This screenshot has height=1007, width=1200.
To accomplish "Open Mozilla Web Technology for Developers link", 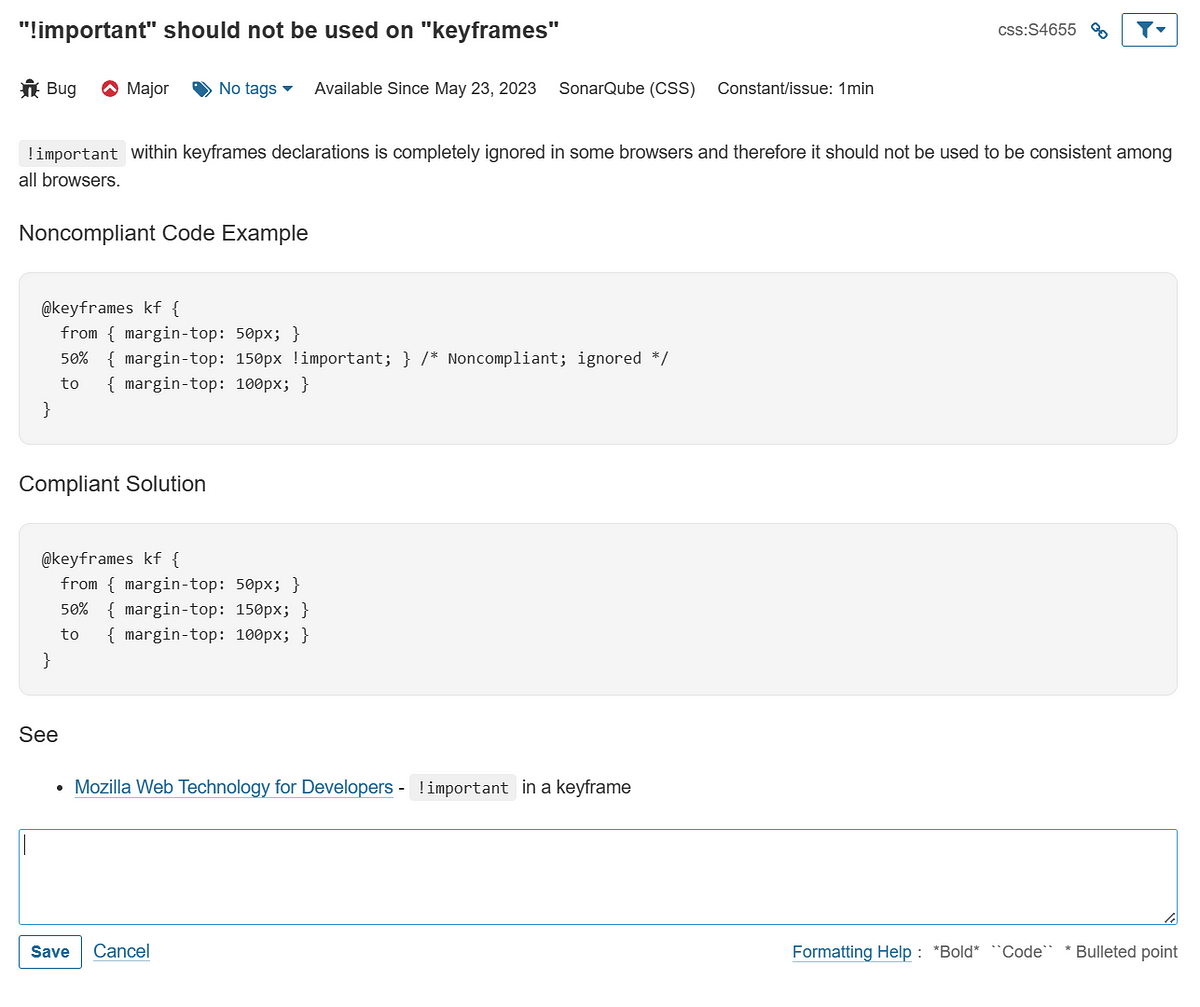I will (x=233, y=787).
